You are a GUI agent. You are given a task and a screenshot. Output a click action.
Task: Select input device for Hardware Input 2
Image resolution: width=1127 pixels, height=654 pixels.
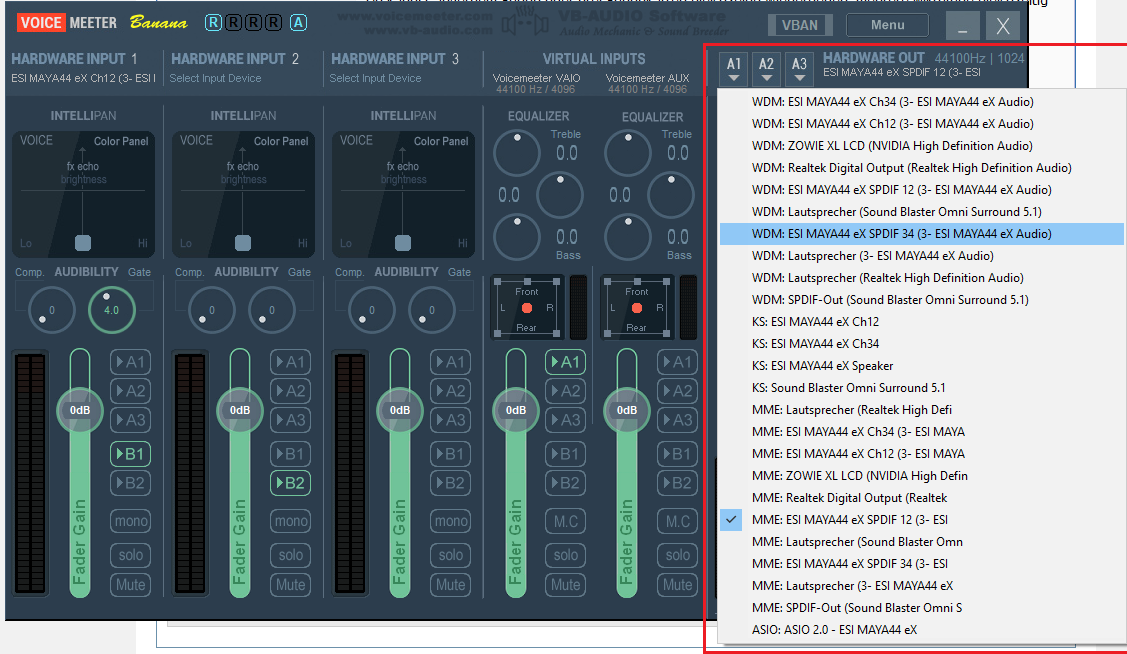pyautogui.click(x=216, y=78)
